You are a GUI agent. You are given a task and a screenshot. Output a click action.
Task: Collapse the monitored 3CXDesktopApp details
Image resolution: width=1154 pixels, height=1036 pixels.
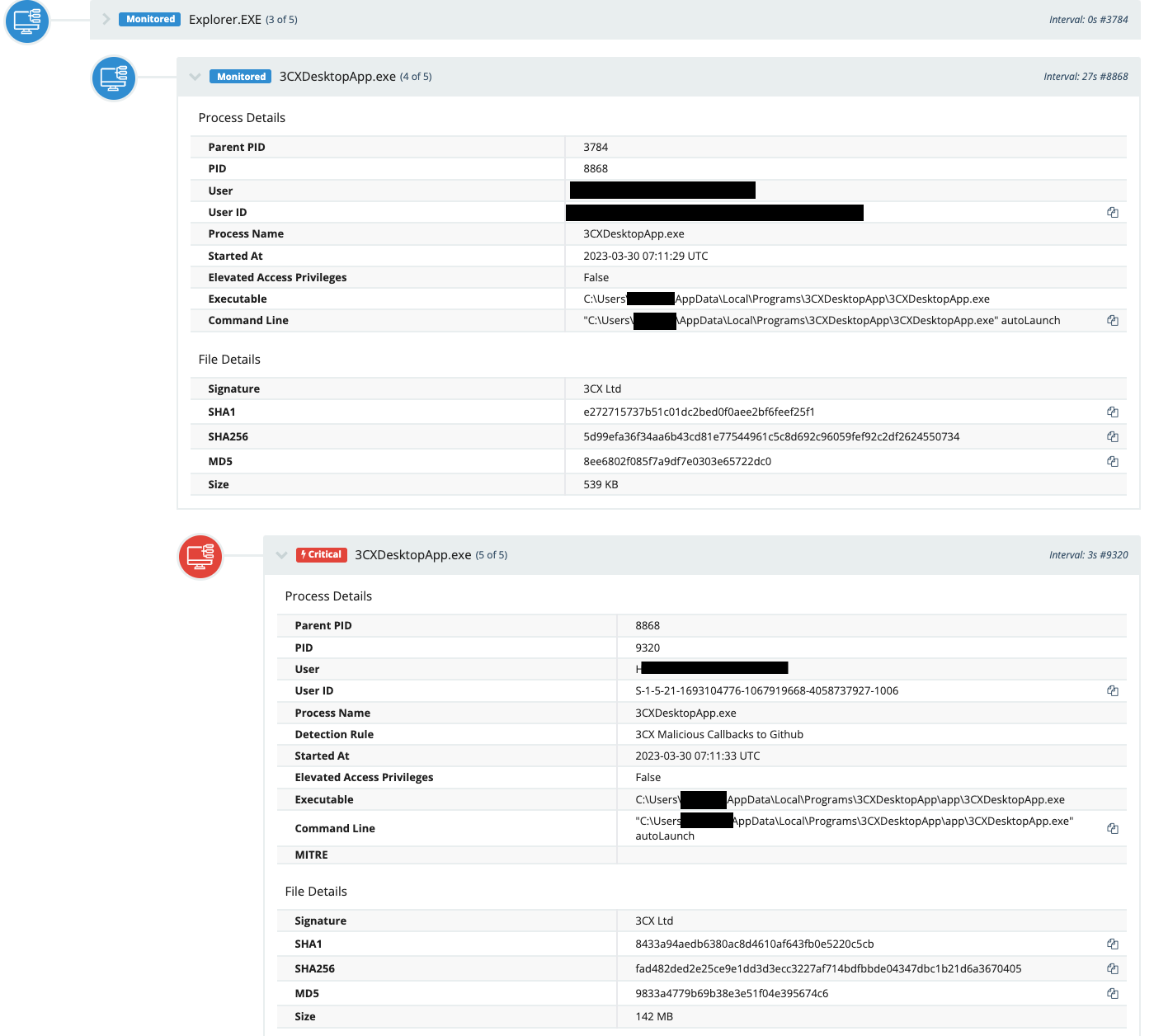195,76
